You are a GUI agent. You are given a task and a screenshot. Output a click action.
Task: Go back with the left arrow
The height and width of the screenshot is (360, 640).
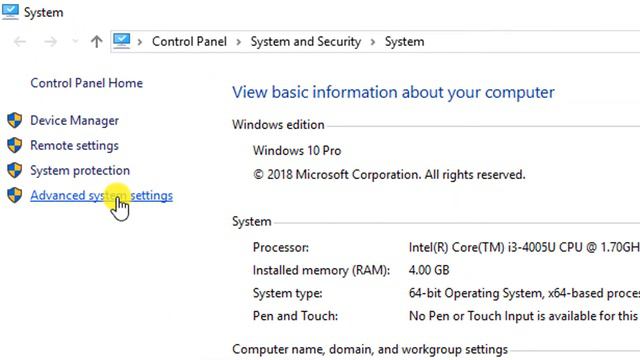pos(20,41)
